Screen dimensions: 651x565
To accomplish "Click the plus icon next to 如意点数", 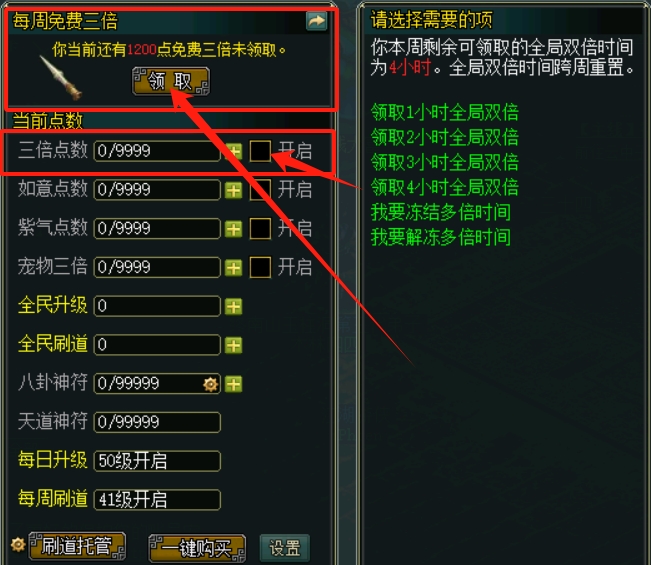I will [234, 190].
